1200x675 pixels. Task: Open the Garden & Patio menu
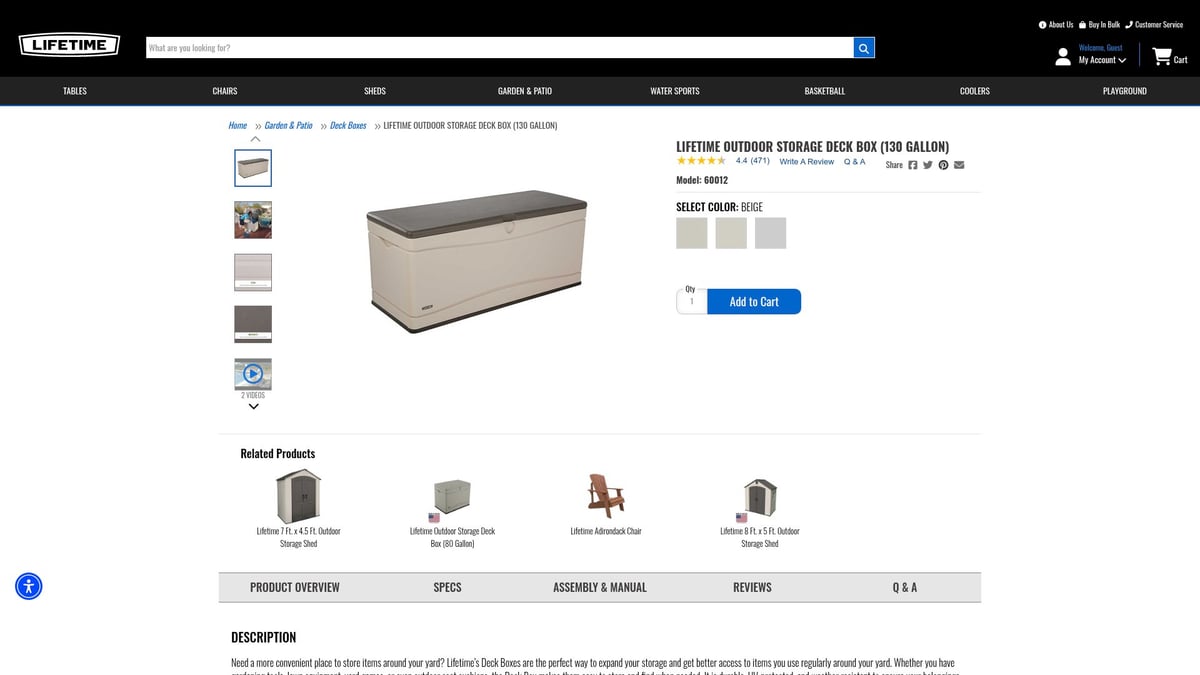click(x=525, y=91)
